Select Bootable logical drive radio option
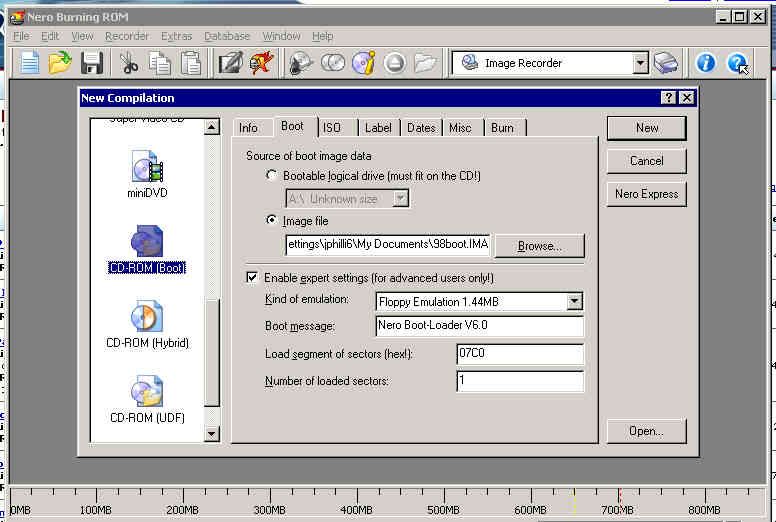Screen dimensions: 776x522 [271, 175]
